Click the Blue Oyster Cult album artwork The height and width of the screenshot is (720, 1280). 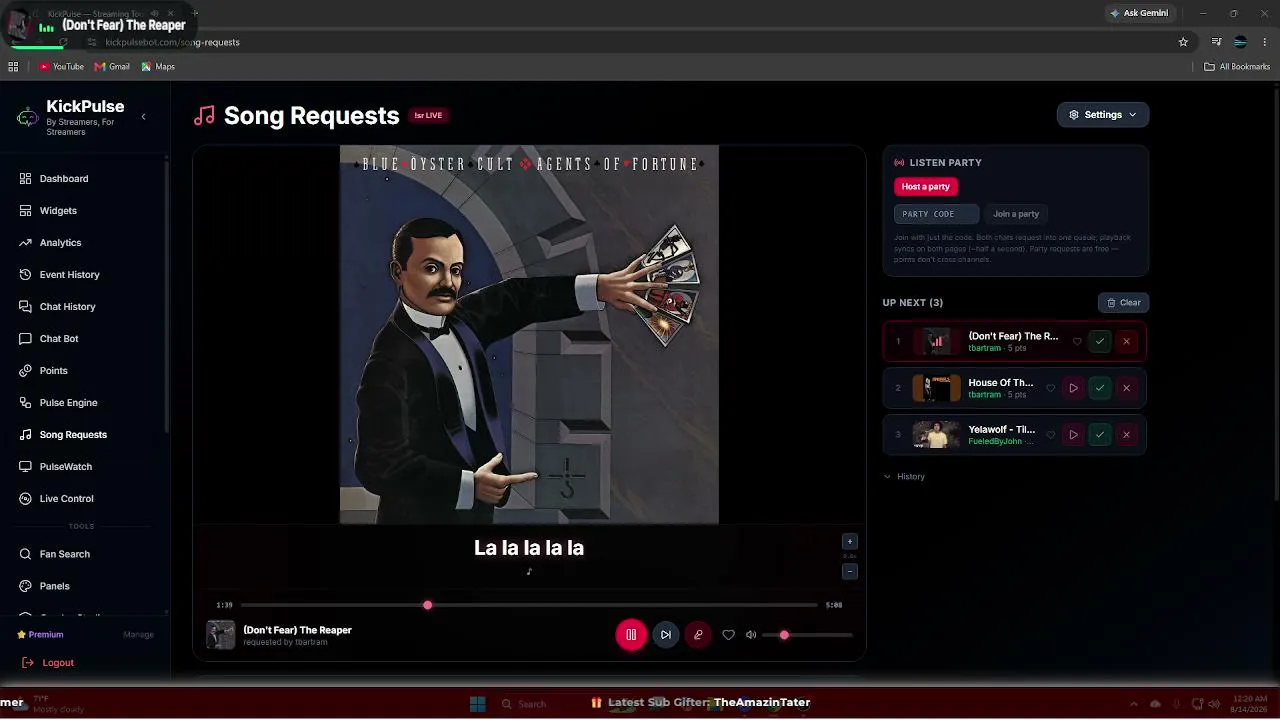[x=529, y=335]
